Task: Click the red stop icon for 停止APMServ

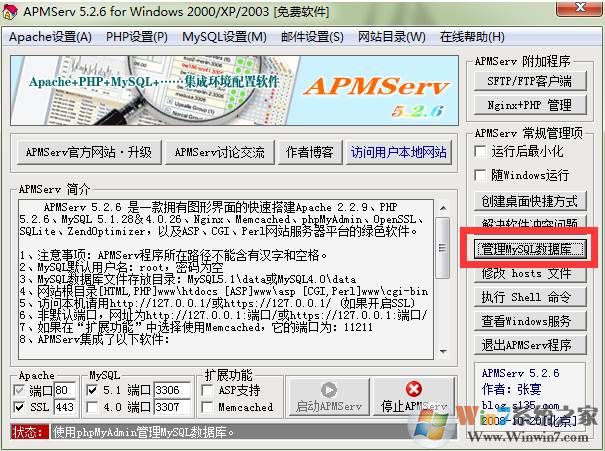Action: click(414, 389)
